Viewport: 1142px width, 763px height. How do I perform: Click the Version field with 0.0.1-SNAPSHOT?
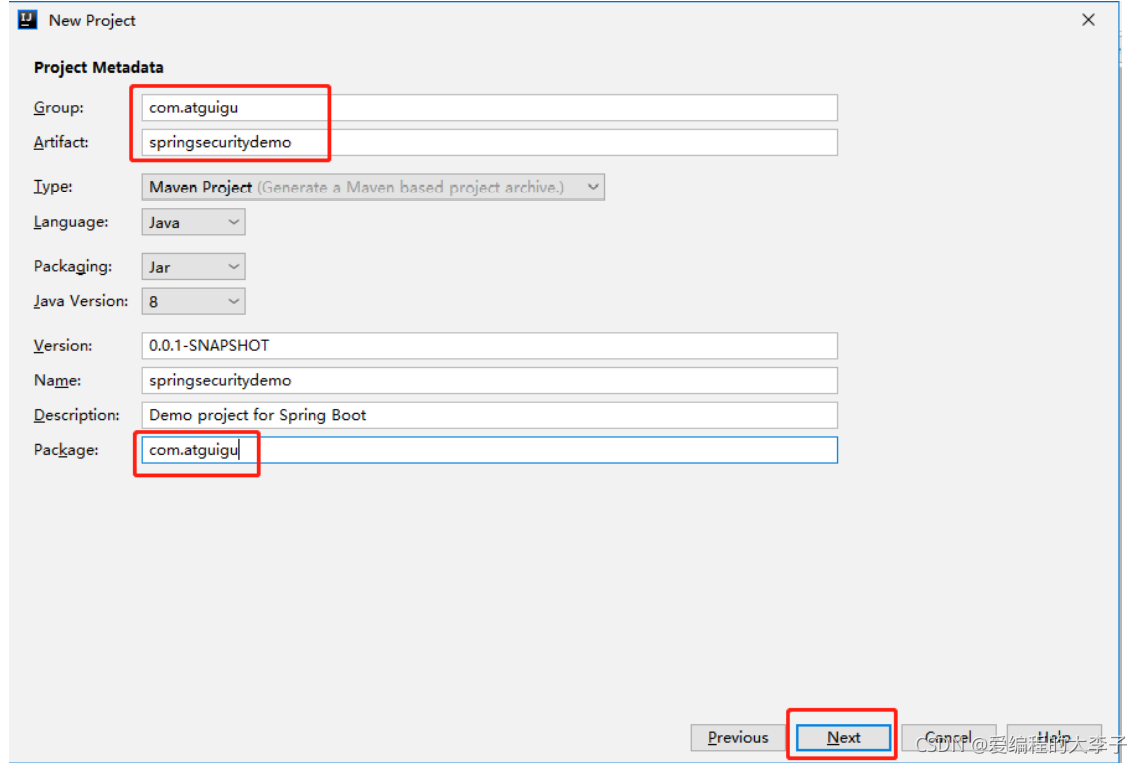coord(489,346)
